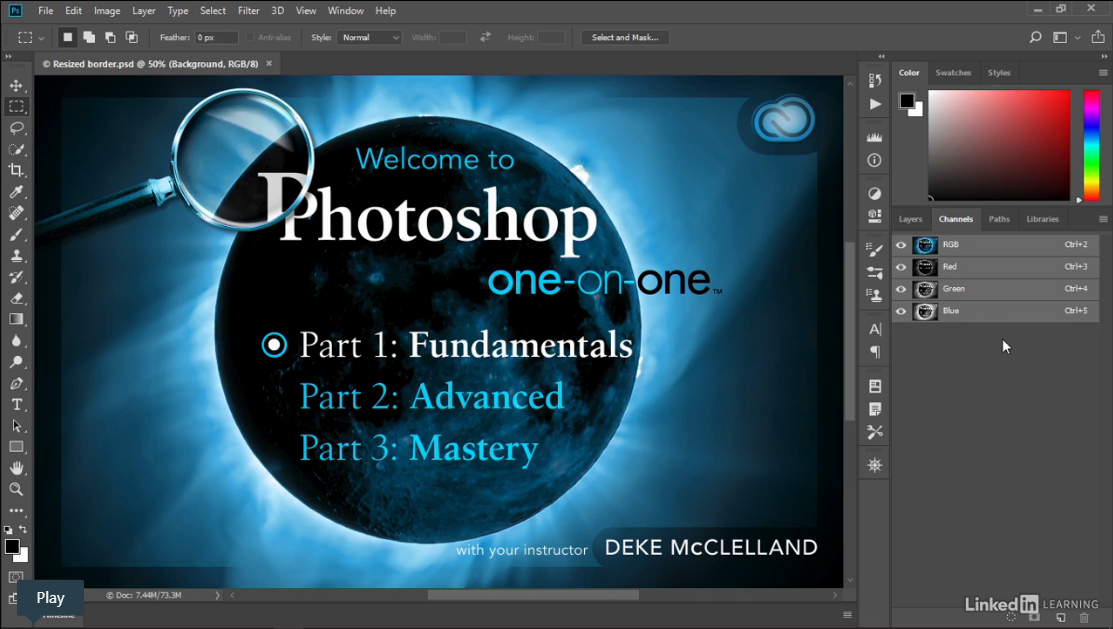Choose Add to selection mode button
1113x629 pixels.
(89, 38)
